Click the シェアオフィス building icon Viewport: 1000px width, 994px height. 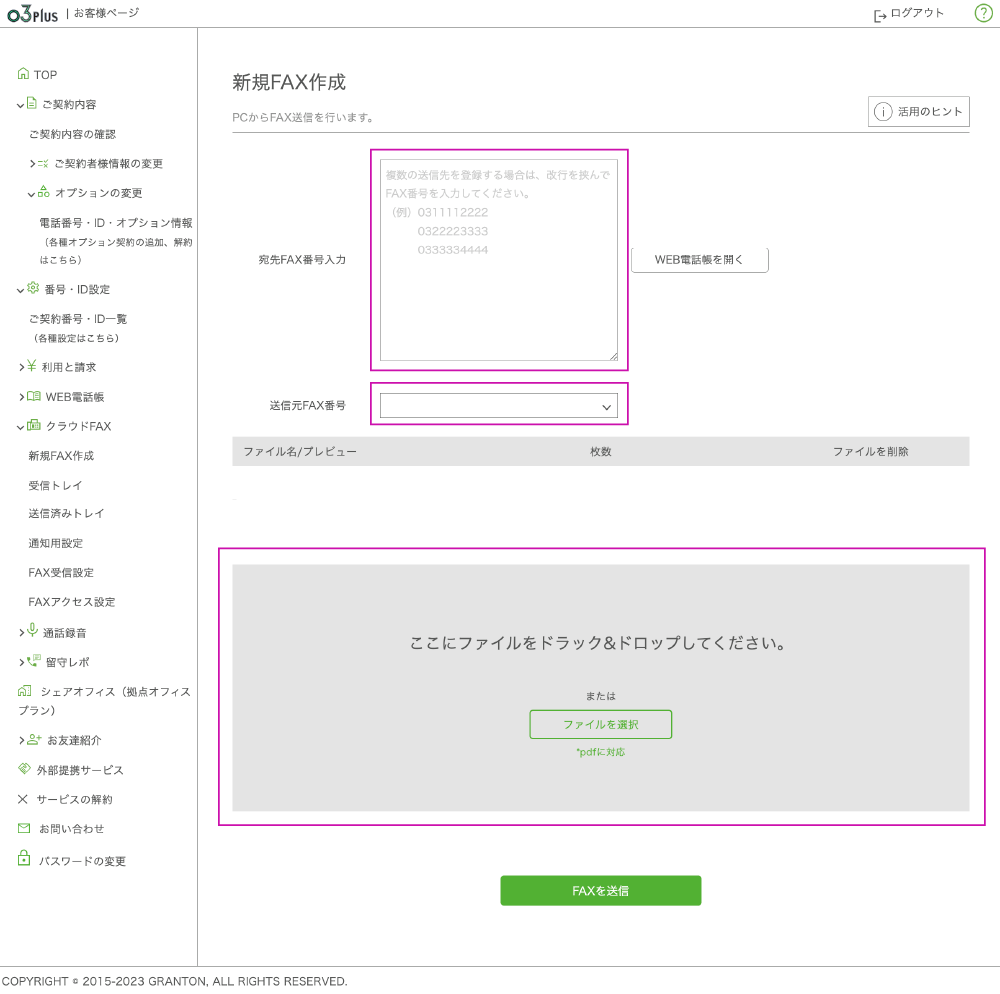click(24, 691)
